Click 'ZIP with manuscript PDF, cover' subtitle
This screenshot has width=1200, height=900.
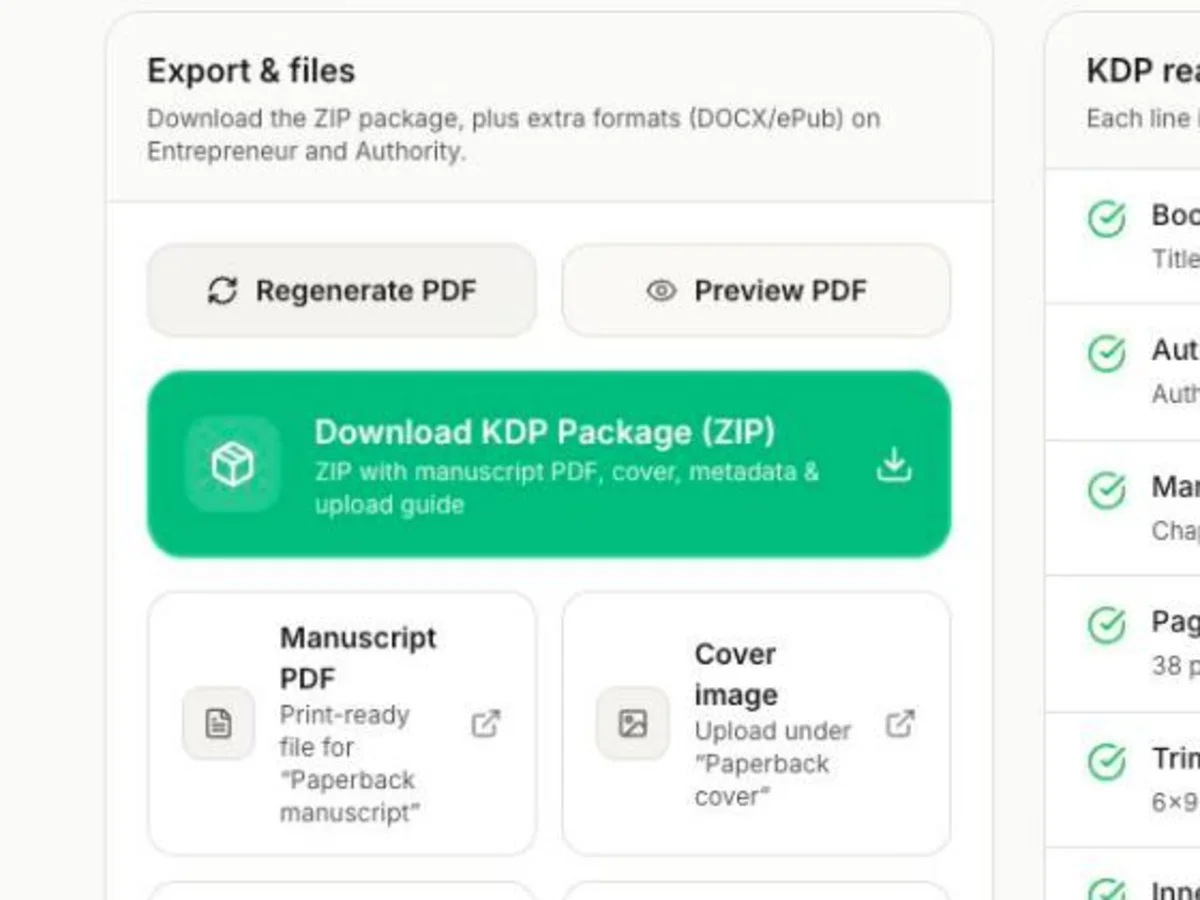point(567,488)
